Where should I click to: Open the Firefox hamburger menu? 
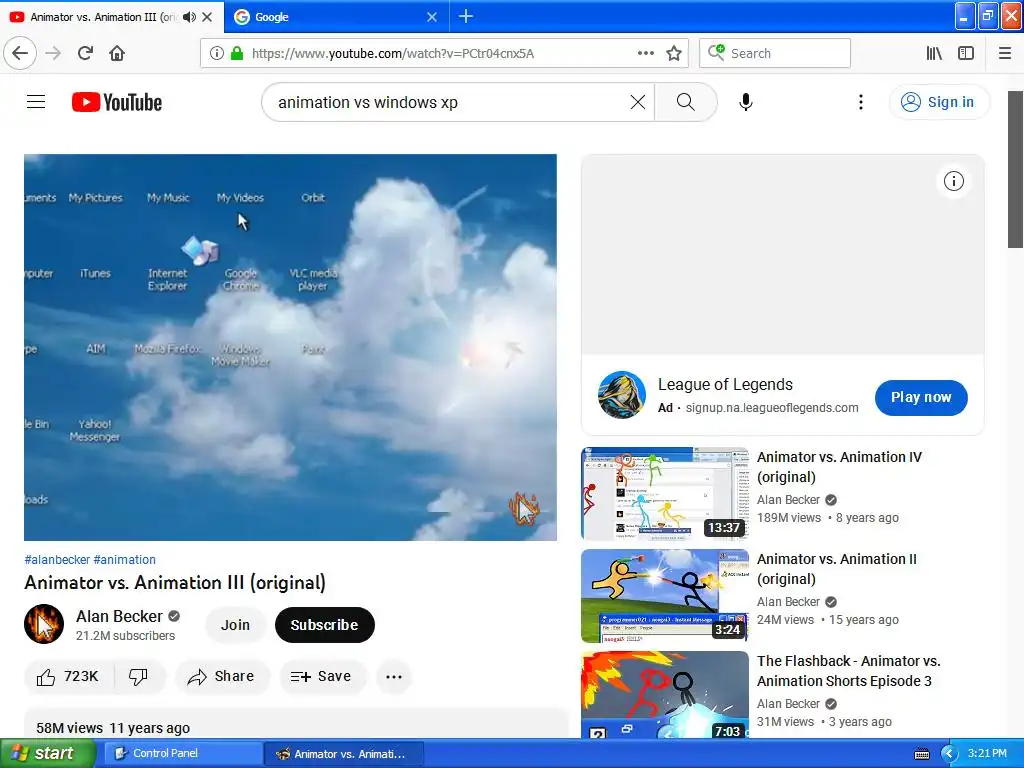[1005, 53]
